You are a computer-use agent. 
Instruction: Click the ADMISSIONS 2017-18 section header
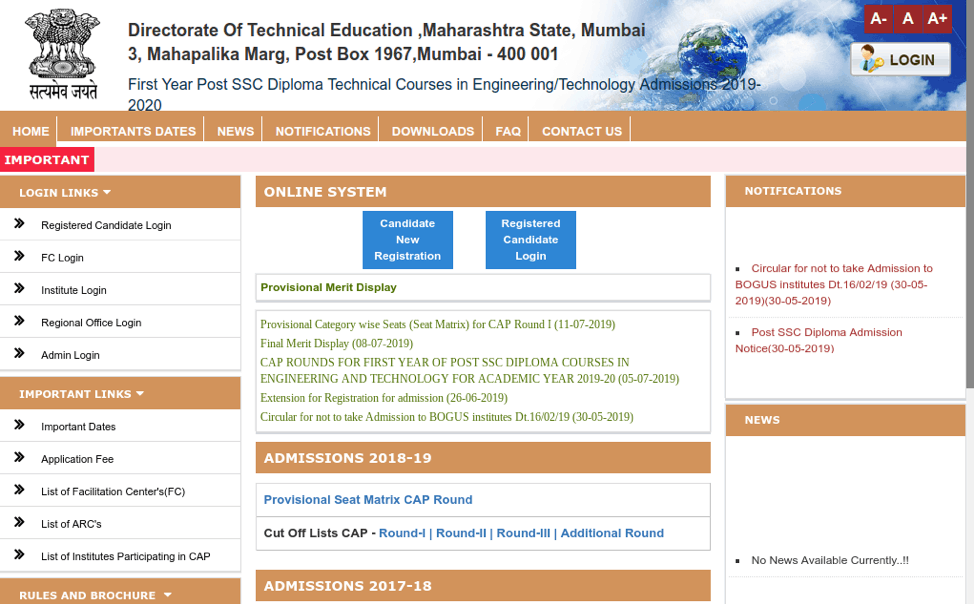483,586
